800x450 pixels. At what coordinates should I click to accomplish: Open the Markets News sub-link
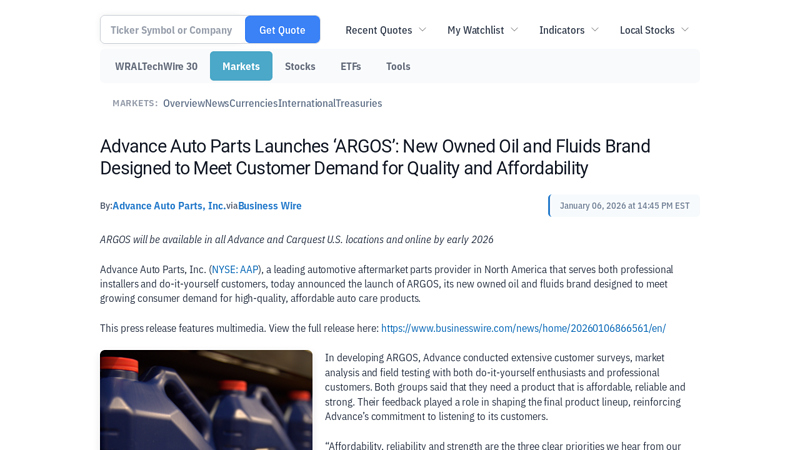pyautogui.click(x=217, y=103)
